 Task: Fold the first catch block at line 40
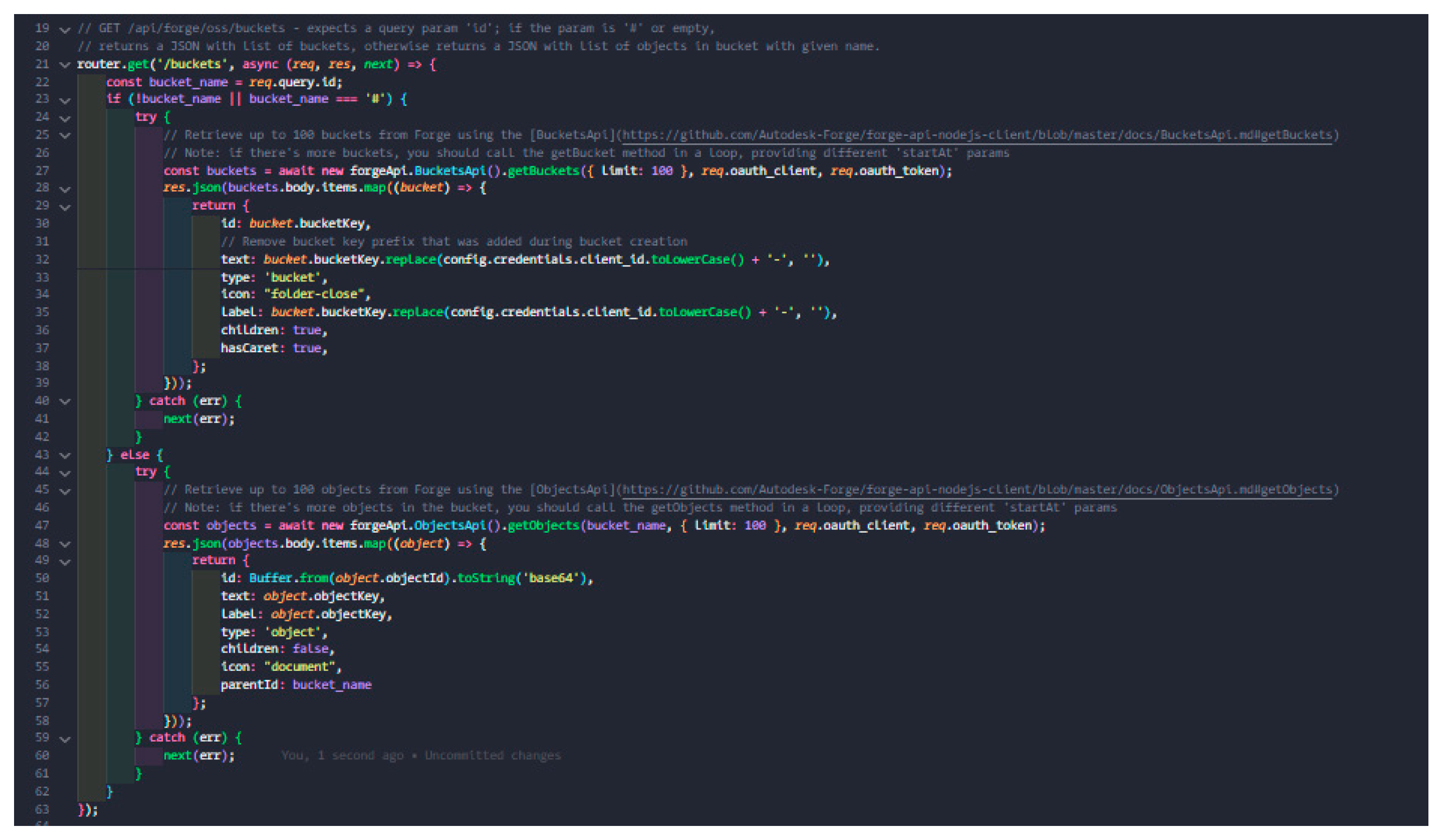tap(65, 401)
